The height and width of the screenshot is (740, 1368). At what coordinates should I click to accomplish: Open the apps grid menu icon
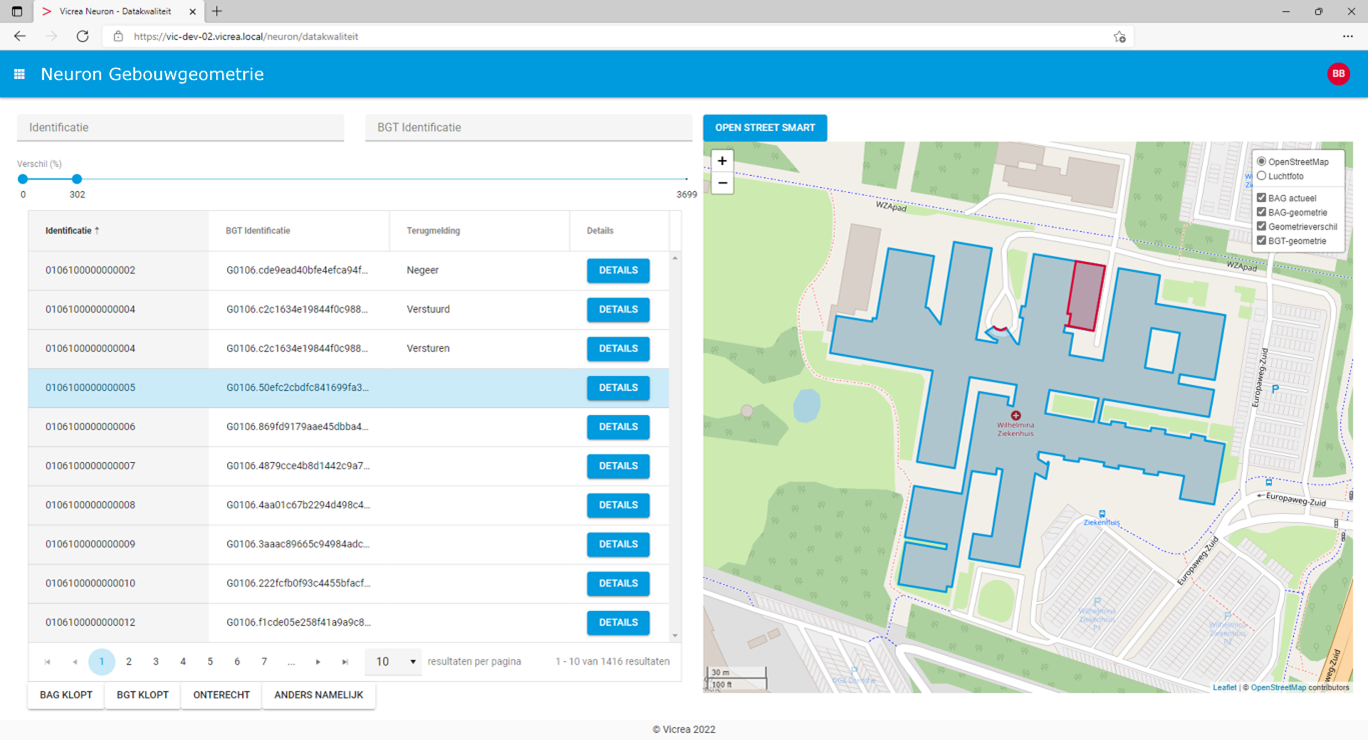[19, 74]
